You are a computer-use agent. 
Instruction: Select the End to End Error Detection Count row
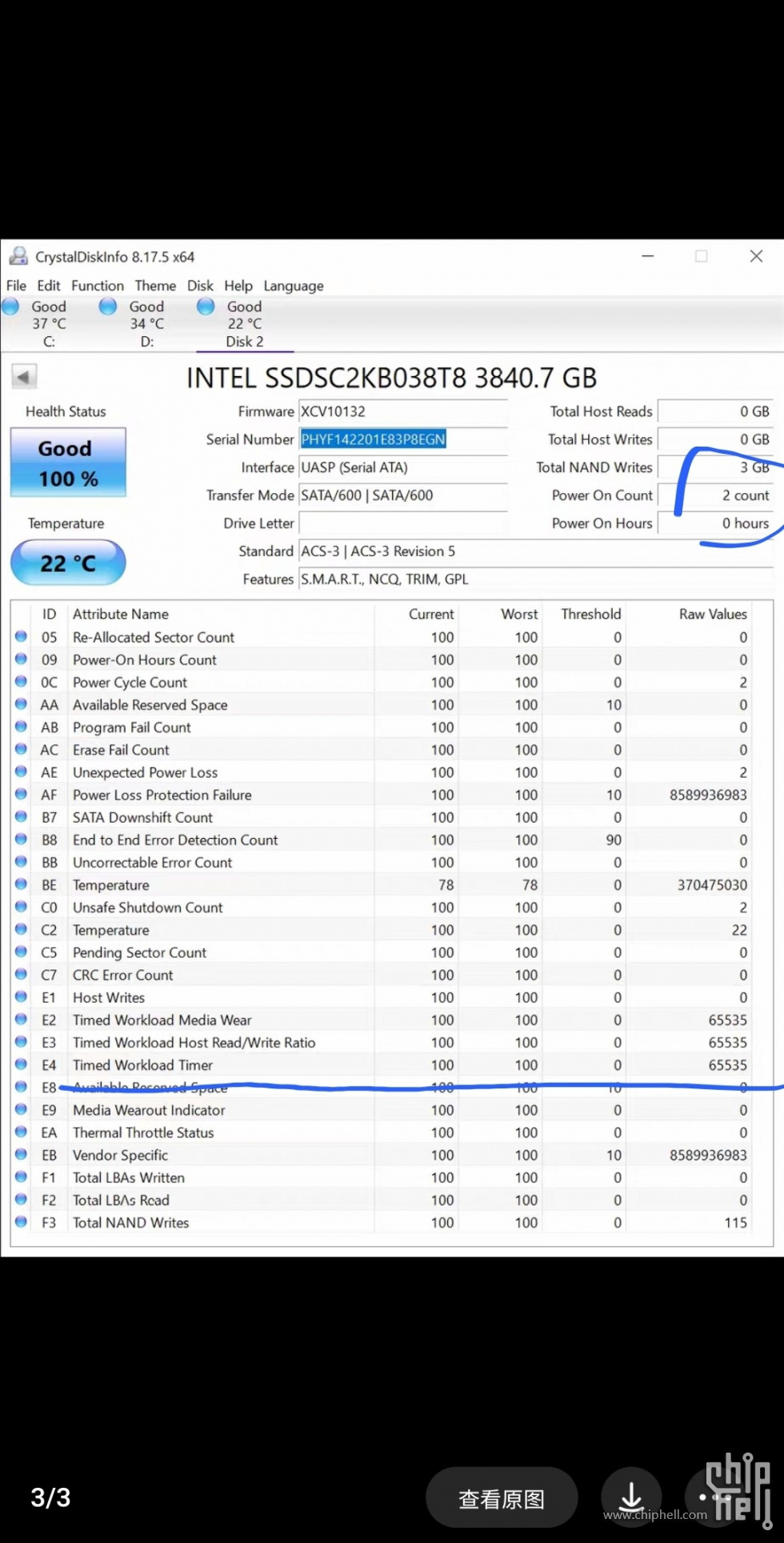click(382, 840)
